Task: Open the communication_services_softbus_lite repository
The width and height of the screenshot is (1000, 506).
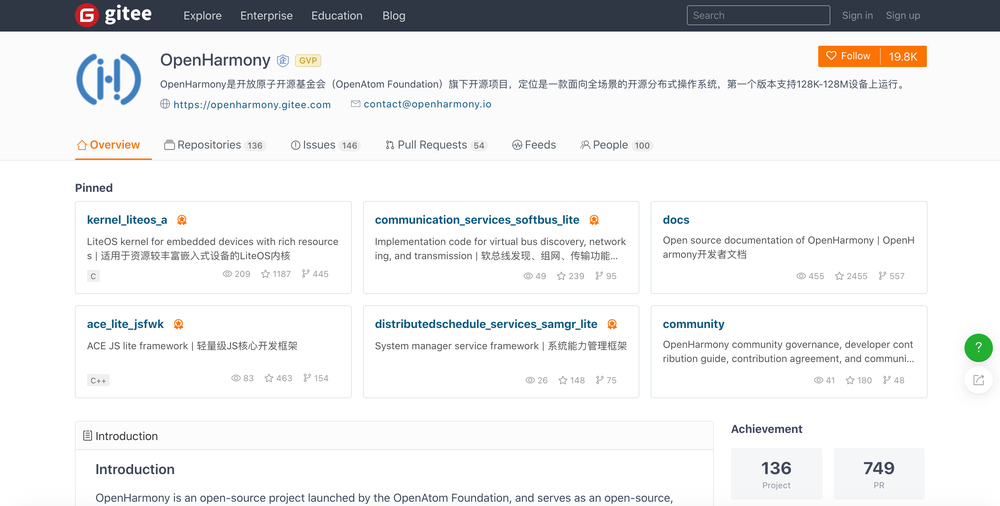Action: click(477, 220)
